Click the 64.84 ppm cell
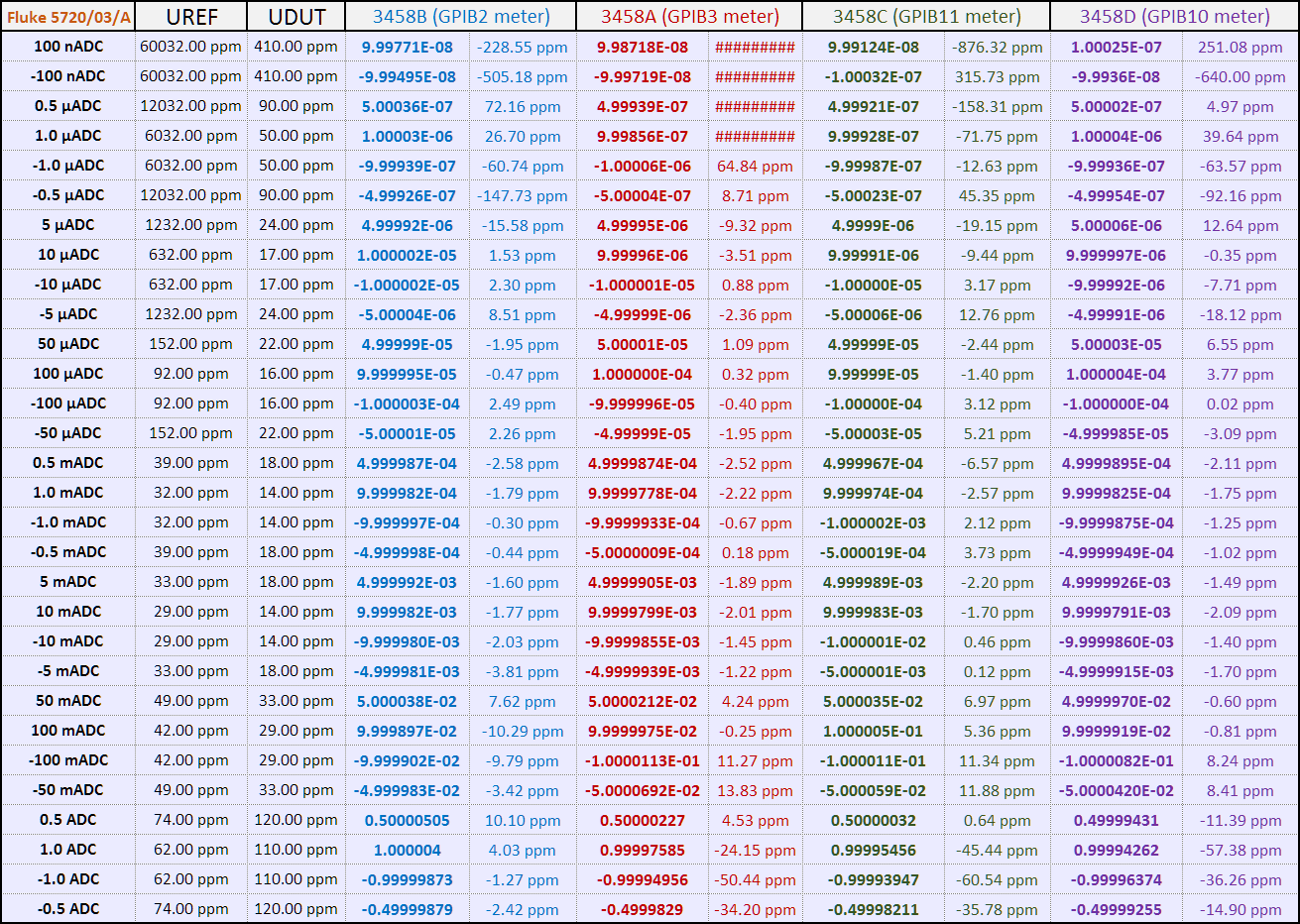Viewport: 1300px width, 924px height. [x=756, y=166]
